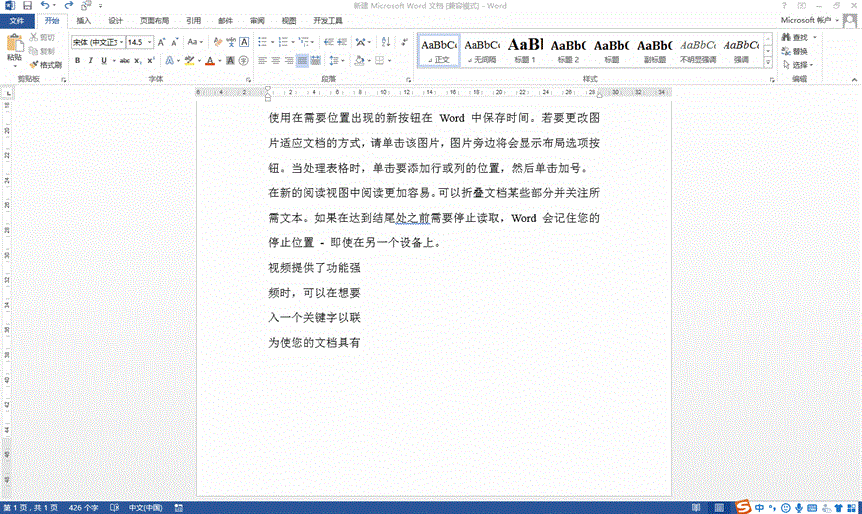Toggle Bold formatting
The width and height of the screenshot is (862, 514).
pos(77,61)
